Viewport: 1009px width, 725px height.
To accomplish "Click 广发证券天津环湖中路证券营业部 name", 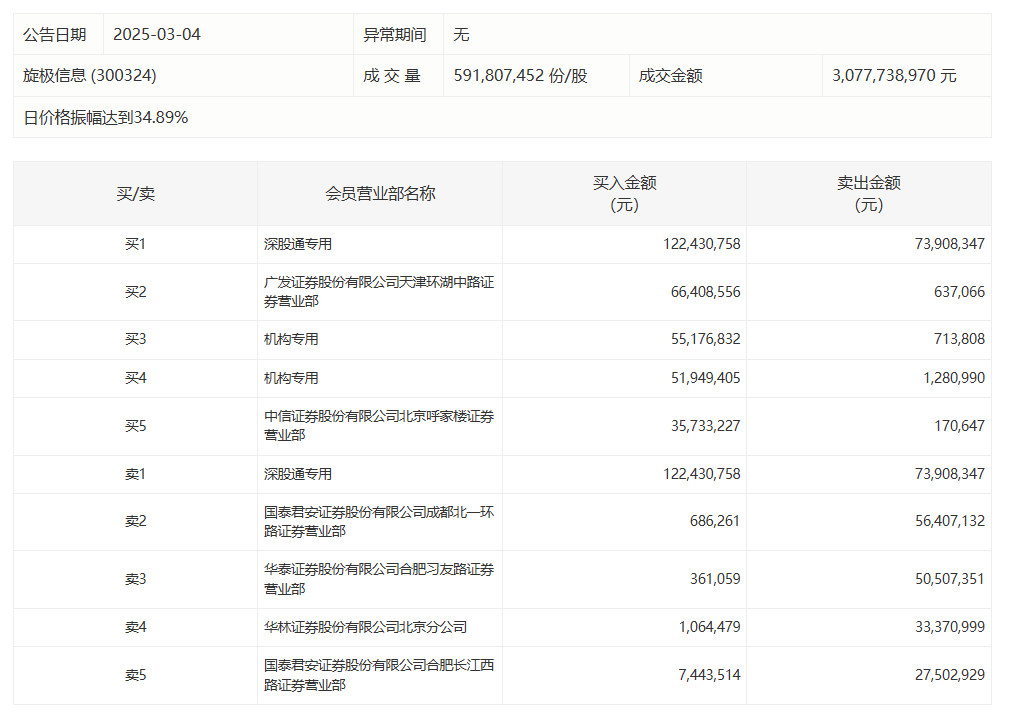I will (x=379, y=292).
